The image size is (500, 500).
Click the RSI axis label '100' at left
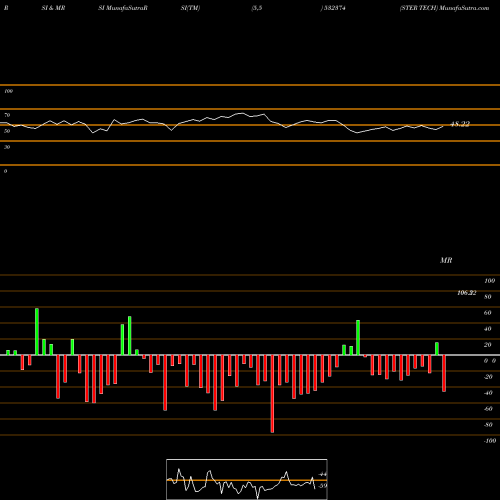click(x=8, y=91)
